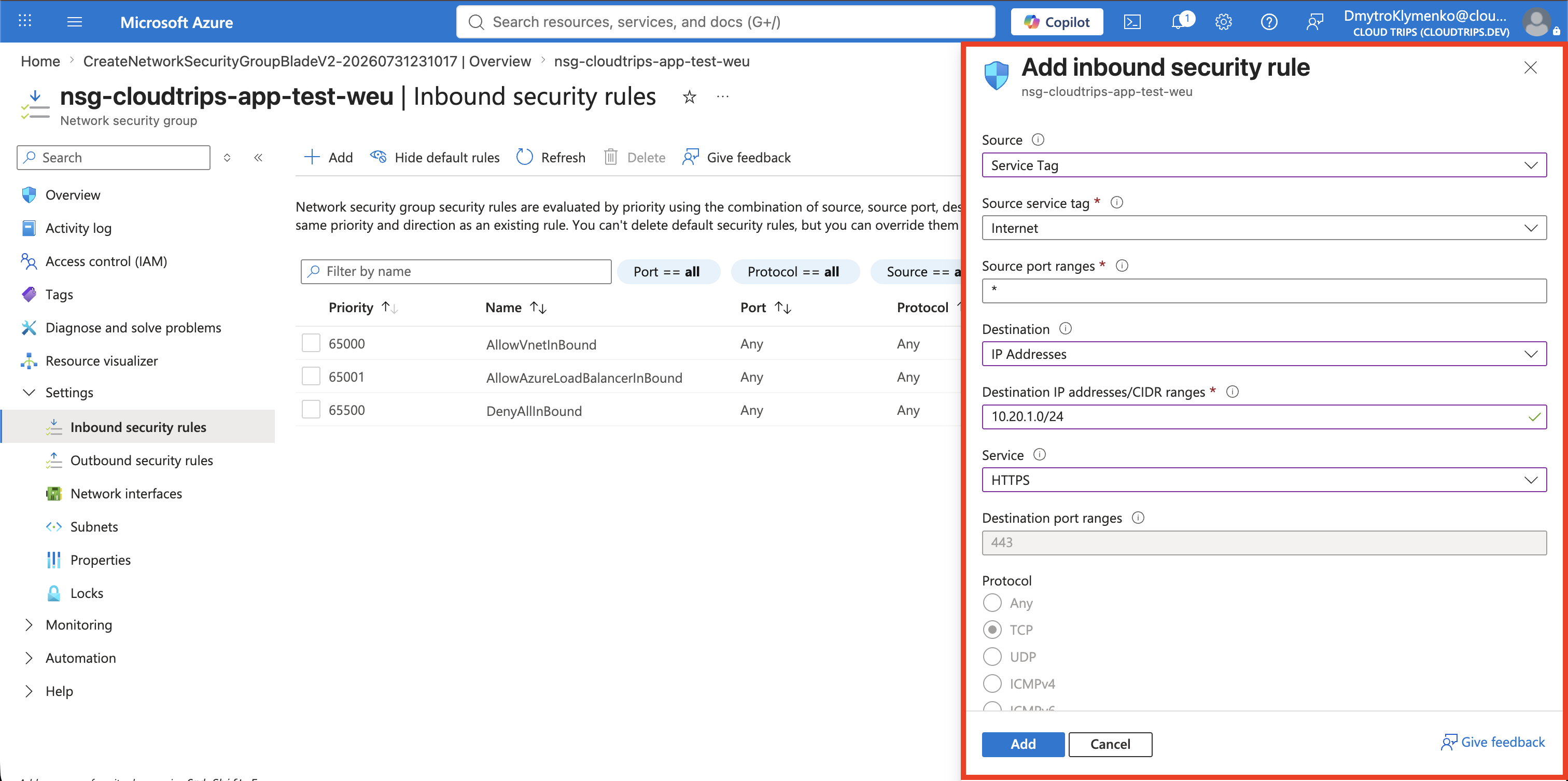This screenshot has height=781, width=1568.
Task: Open the Service dropdown showing HTTPS
Action: [1264, 480]
